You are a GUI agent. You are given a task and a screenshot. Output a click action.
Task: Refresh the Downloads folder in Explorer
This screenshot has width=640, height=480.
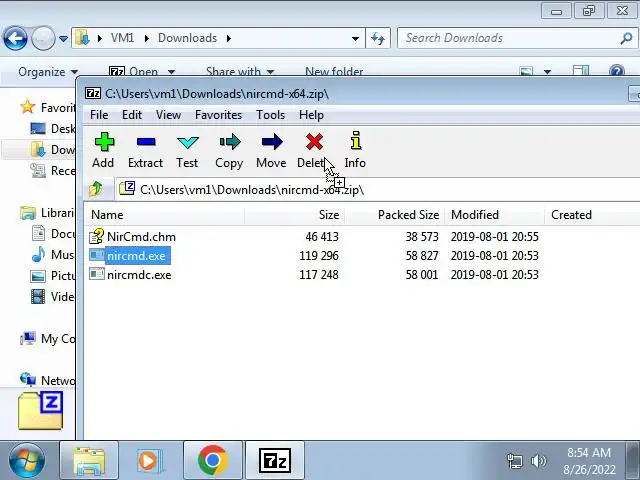(x=378, y=38)
